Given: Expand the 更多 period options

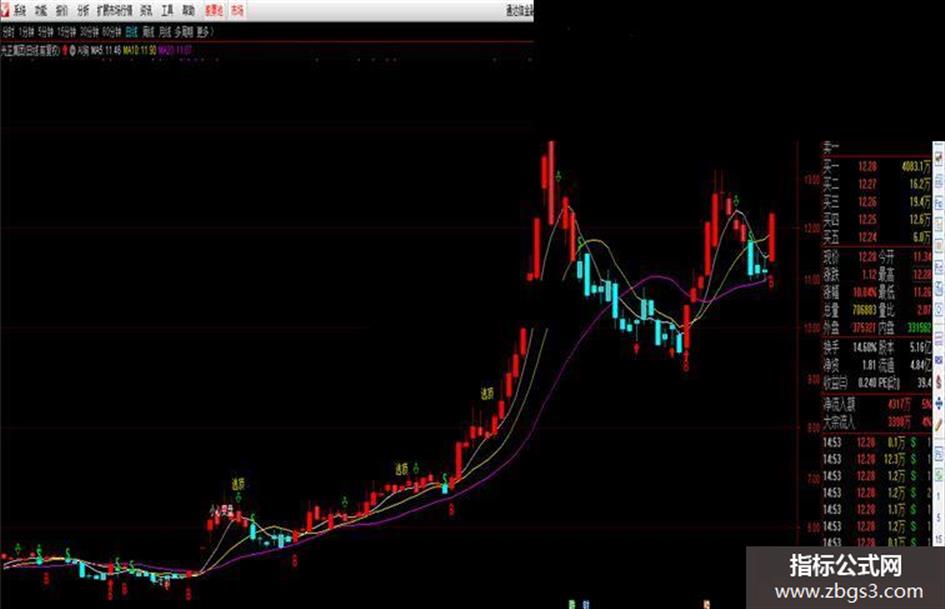Looking at the screenshot, I should pyautogui.click(x=204, y=31).
